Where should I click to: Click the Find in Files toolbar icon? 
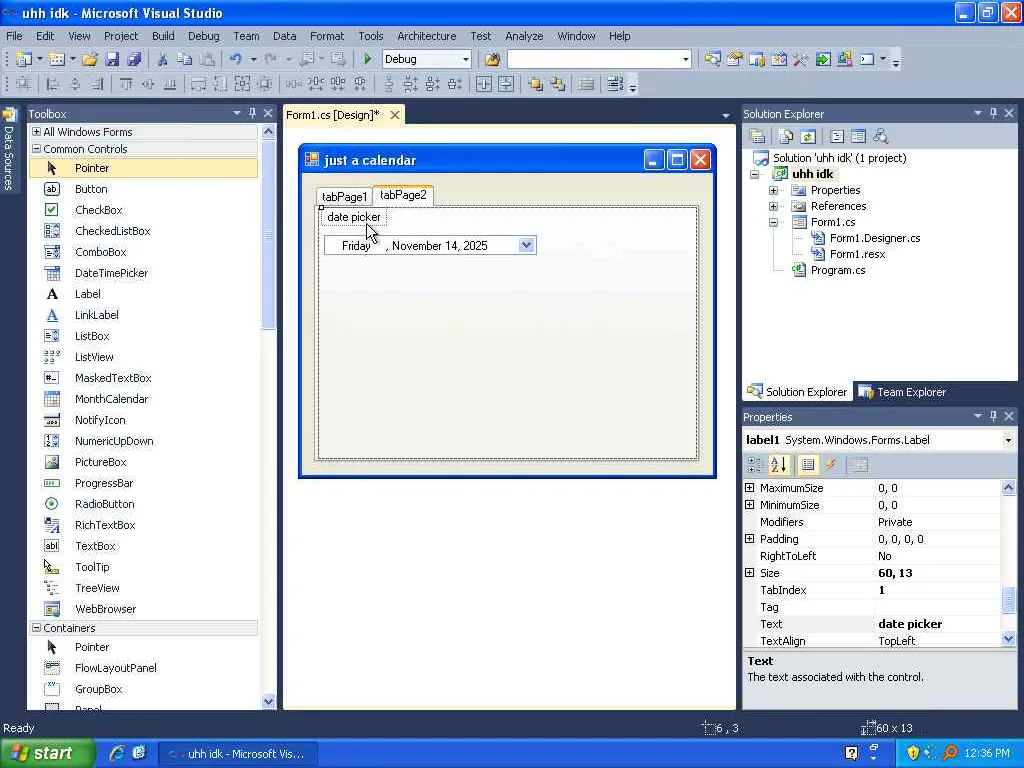[x=492, y=59]
